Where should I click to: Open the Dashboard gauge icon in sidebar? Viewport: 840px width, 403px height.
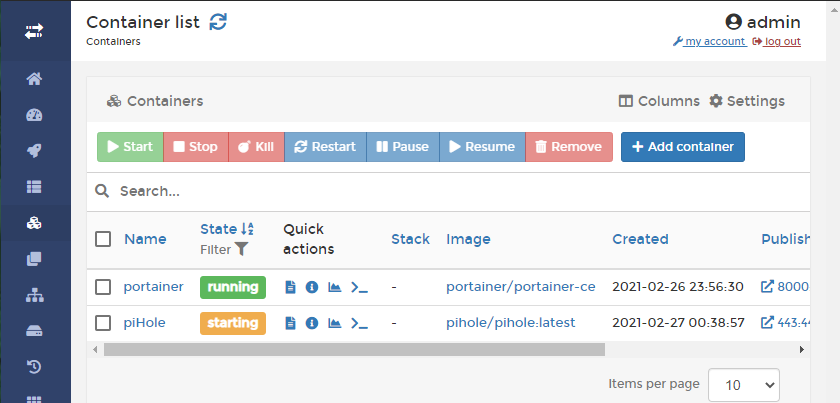(34, 115)
